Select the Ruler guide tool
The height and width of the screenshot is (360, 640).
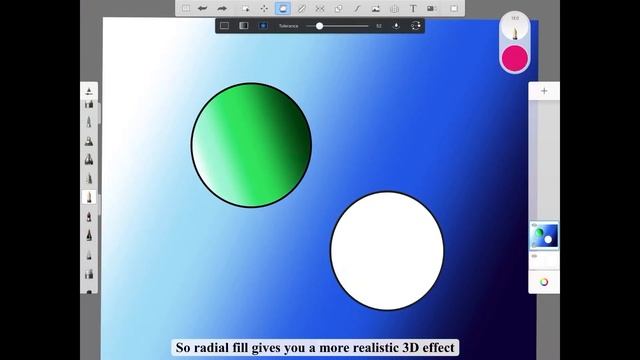coord(302,8)
